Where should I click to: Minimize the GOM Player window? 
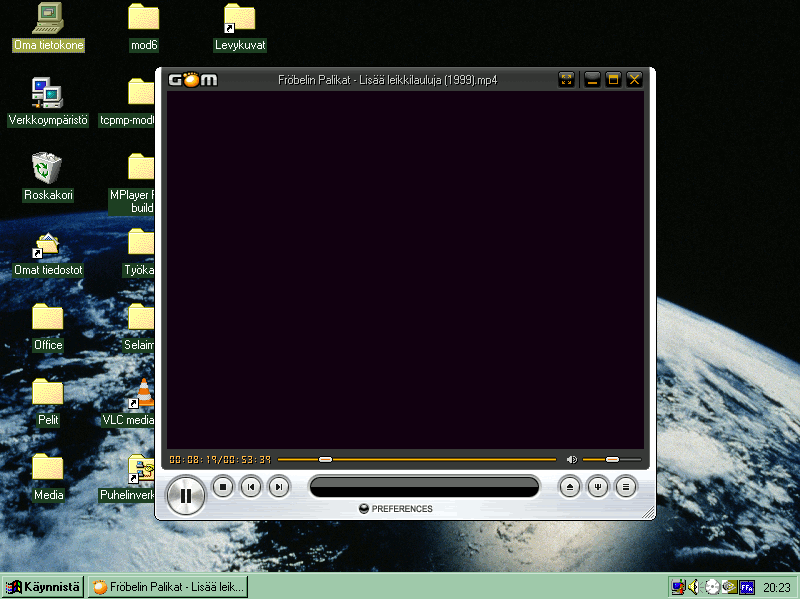592,80
